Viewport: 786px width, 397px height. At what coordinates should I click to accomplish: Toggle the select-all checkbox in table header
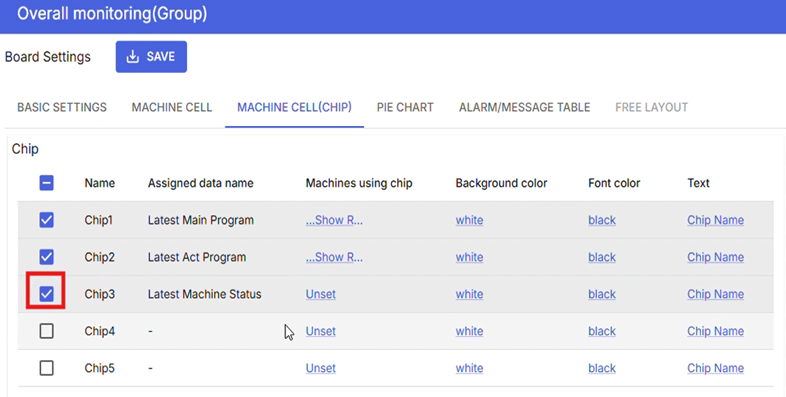(x=47, y=183)
